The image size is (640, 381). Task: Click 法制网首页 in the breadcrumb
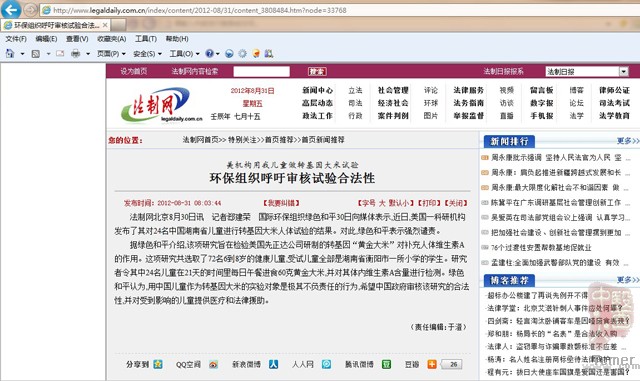click(200, 140)
